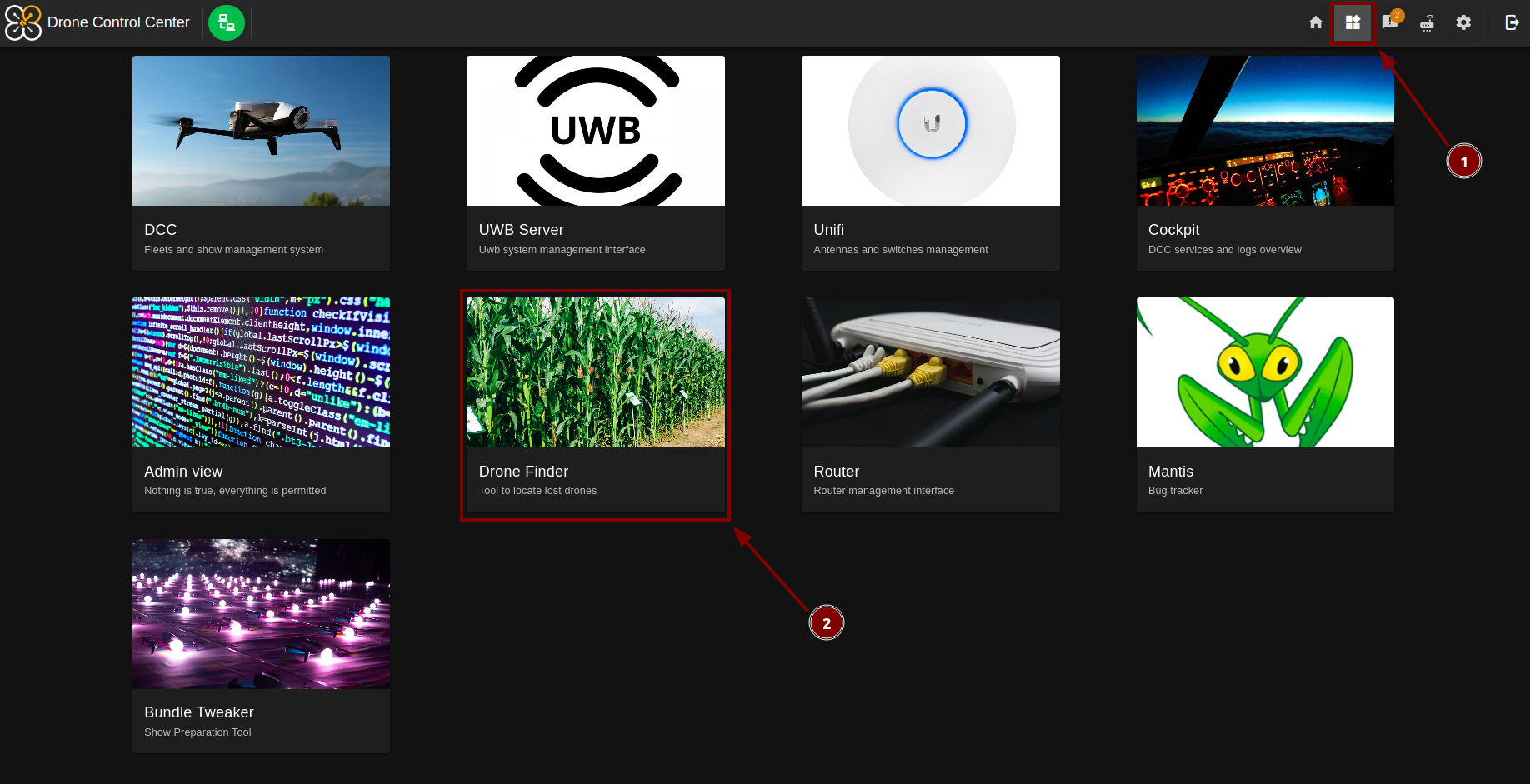The height and width of the screenshot is (784, 1530).
Task: Open the Cockpit card image
Action: pos(1264,131)
